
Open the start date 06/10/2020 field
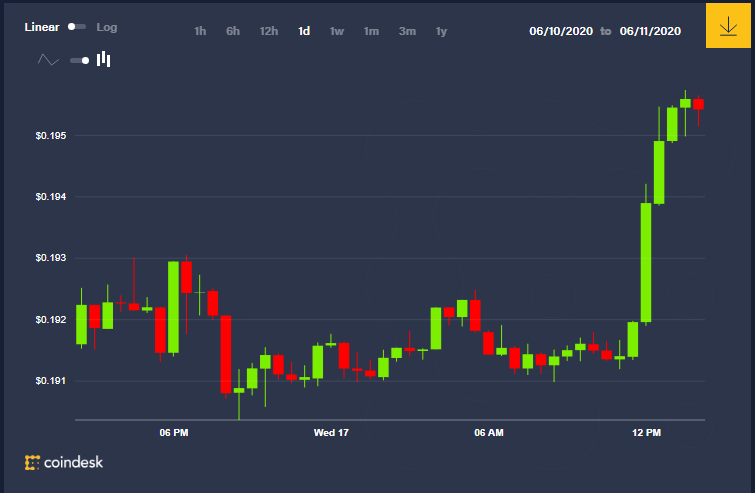coord(561,31)
